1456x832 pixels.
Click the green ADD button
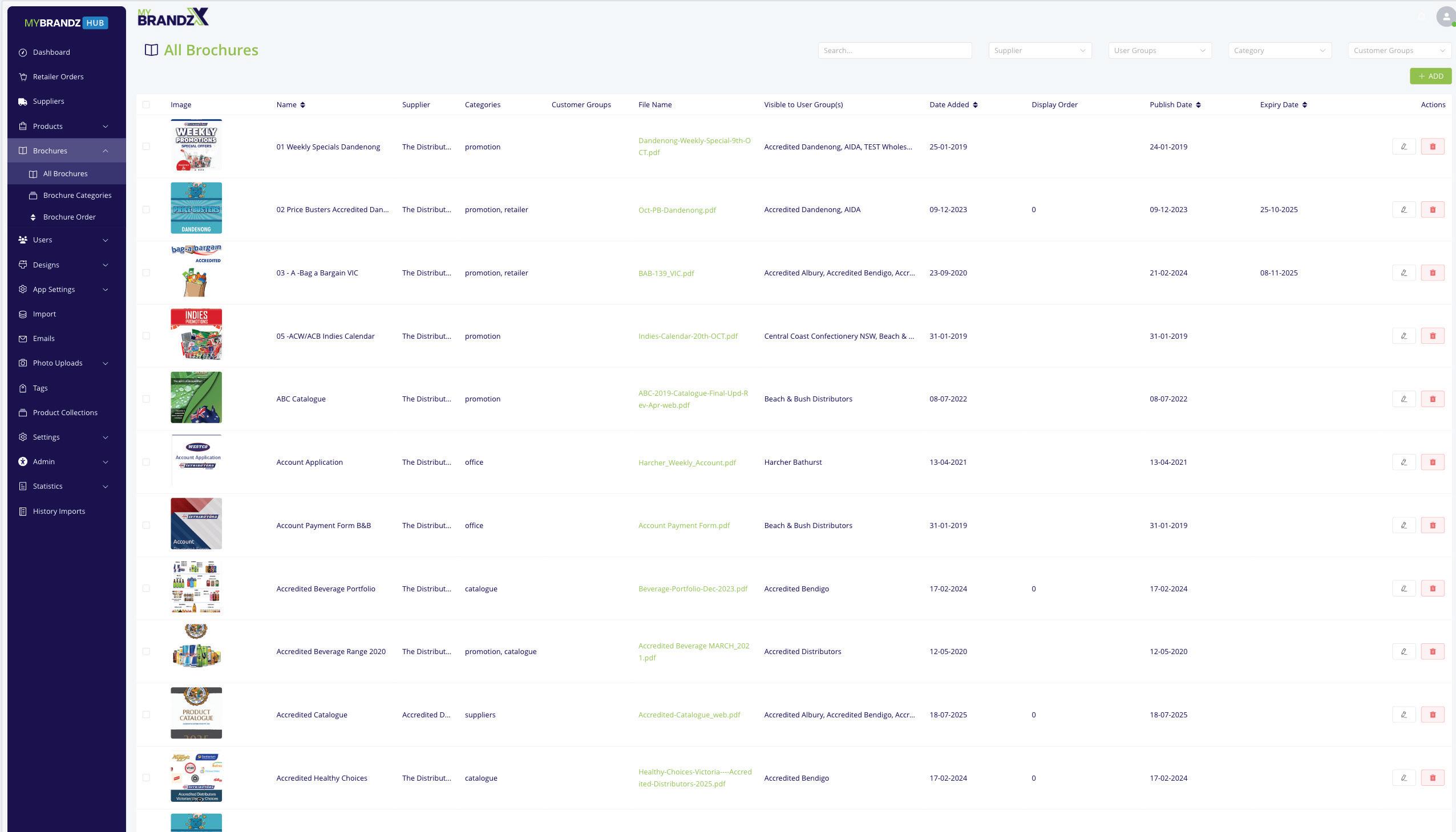click(x=1430, y=76)
